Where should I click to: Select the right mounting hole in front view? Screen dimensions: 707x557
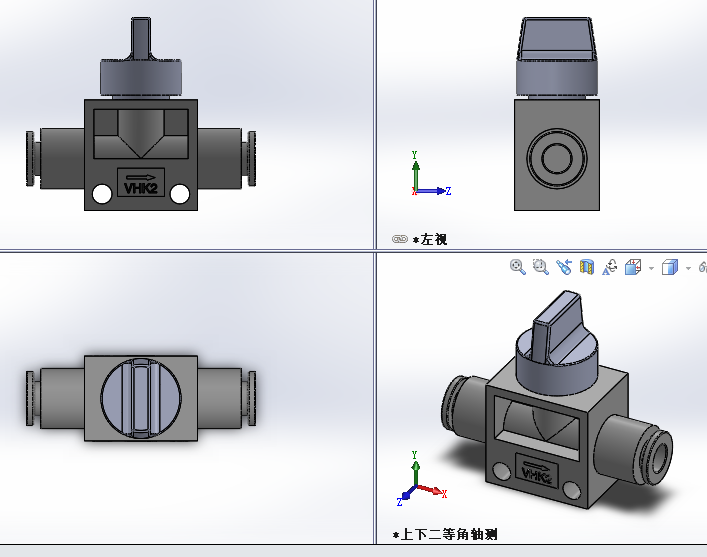[x=180, y=194]
